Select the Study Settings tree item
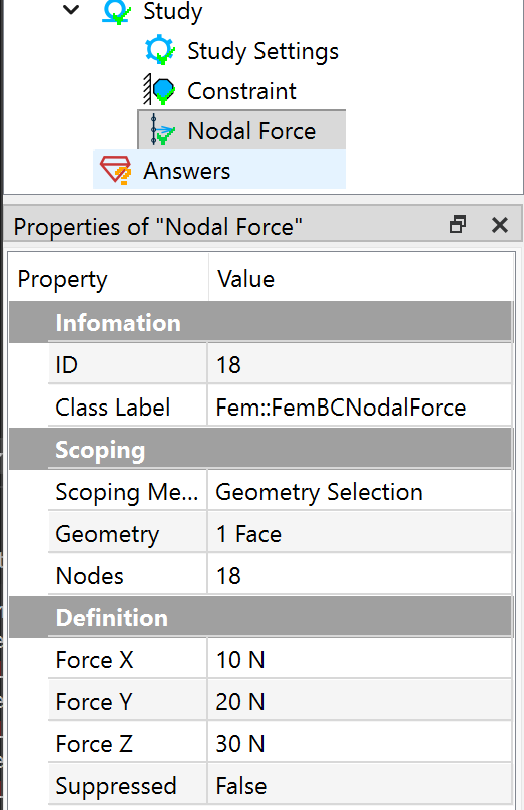The height and width of the screenshot is (810, 524). [263, 51]
